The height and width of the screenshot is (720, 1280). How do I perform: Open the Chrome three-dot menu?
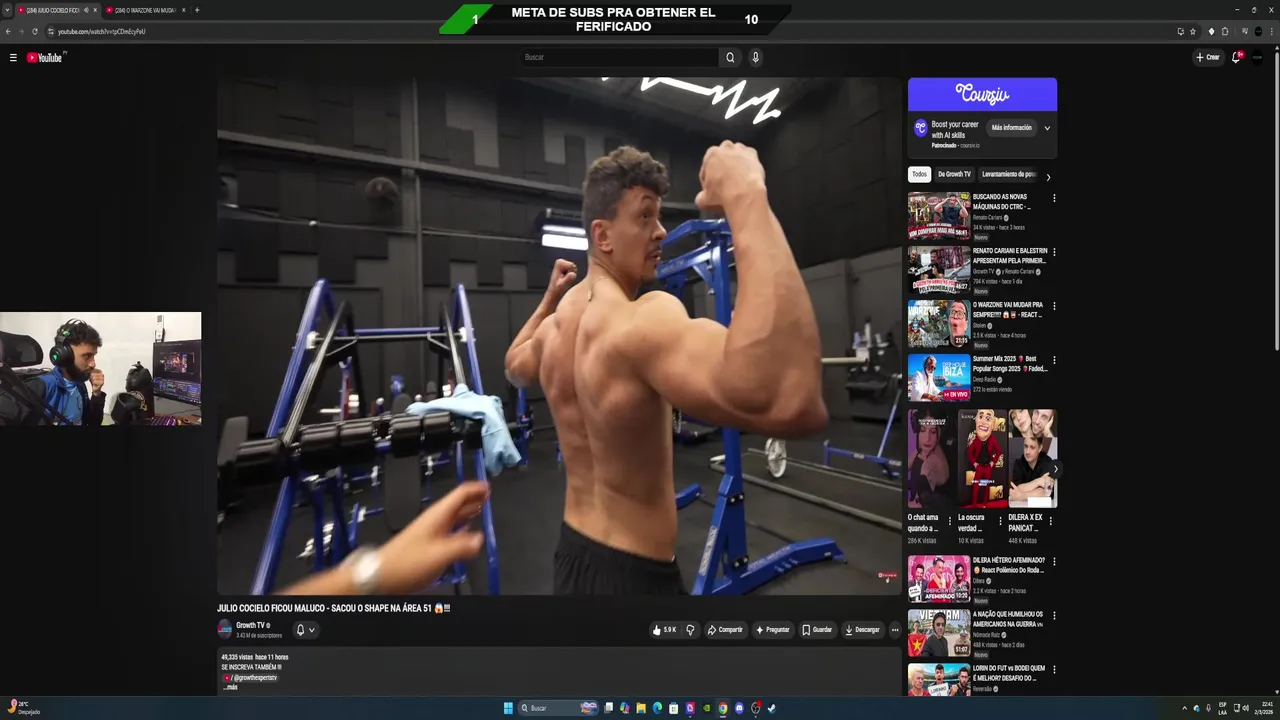coord(1270,31)
